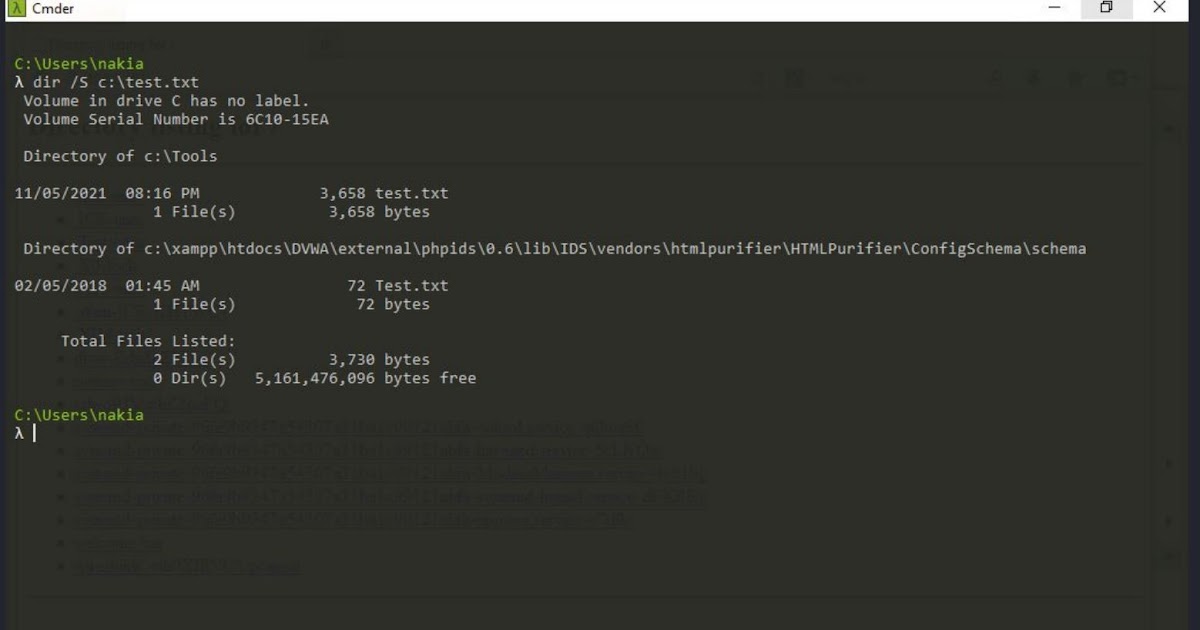Click the lambda symbol at the command prompt
The image size is (1200, 630).
click(x=18, y=433)
